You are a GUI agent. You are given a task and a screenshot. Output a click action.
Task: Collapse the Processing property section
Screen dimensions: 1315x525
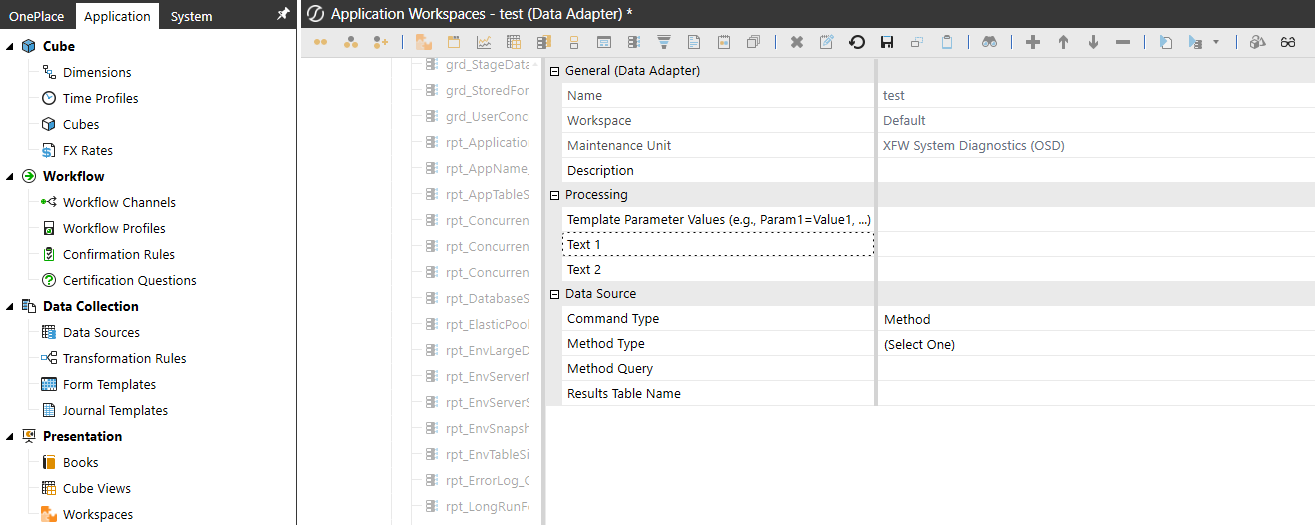[x=554, y=195]
